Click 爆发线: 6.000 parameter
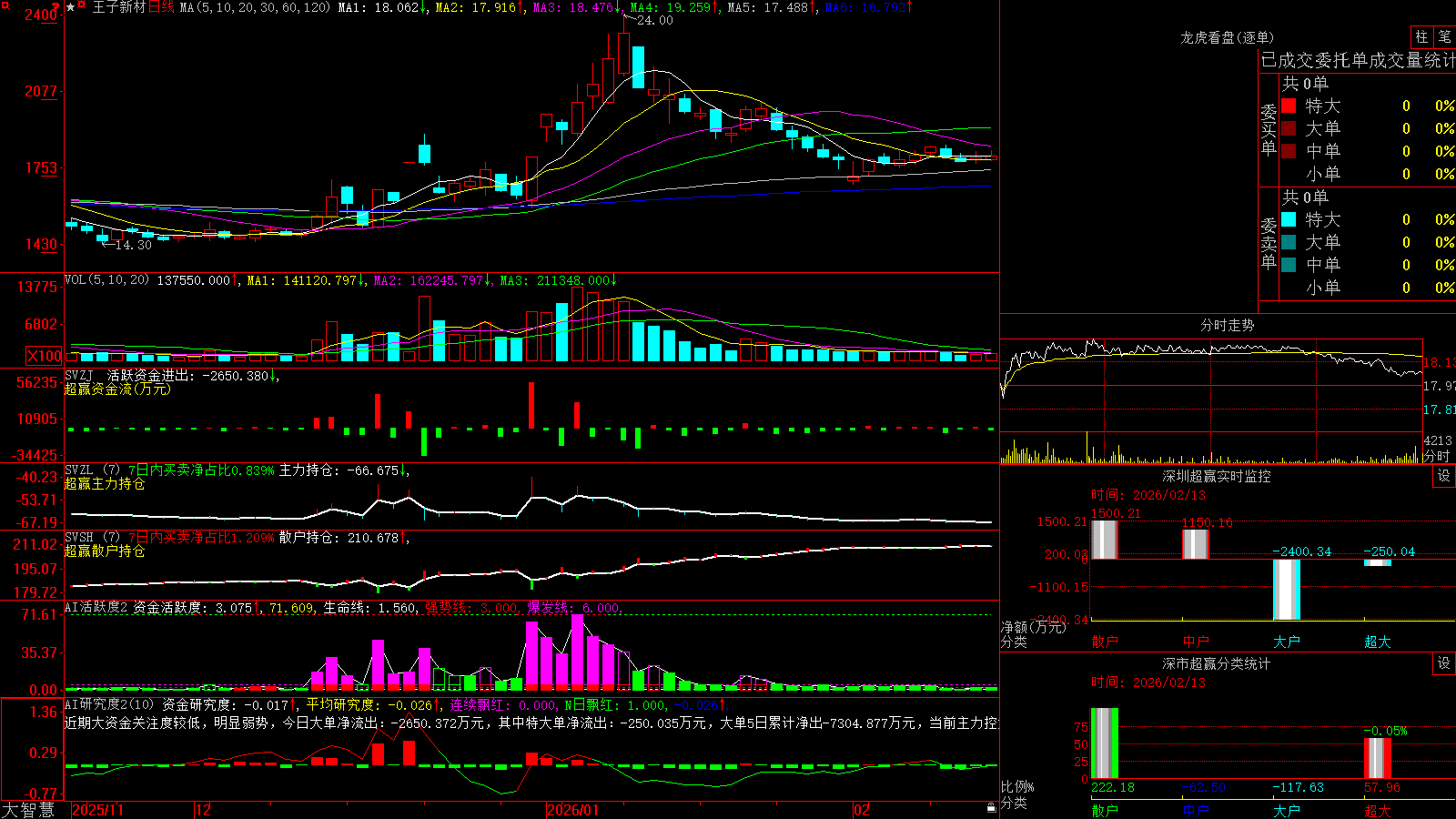This screenshot has width=1456, height=819. pos(573,608)
